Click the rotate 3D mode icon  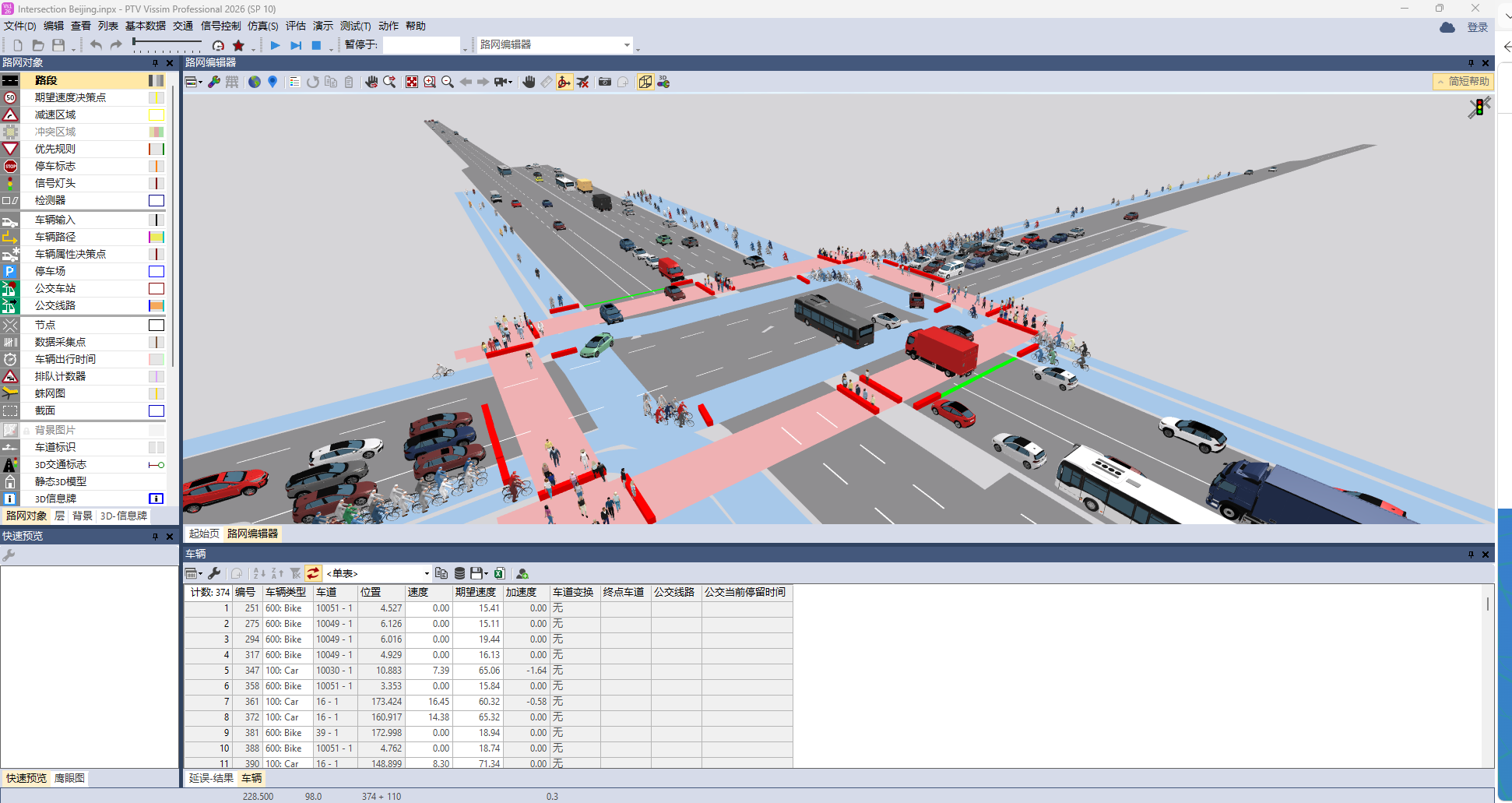[x=564, y=82]
